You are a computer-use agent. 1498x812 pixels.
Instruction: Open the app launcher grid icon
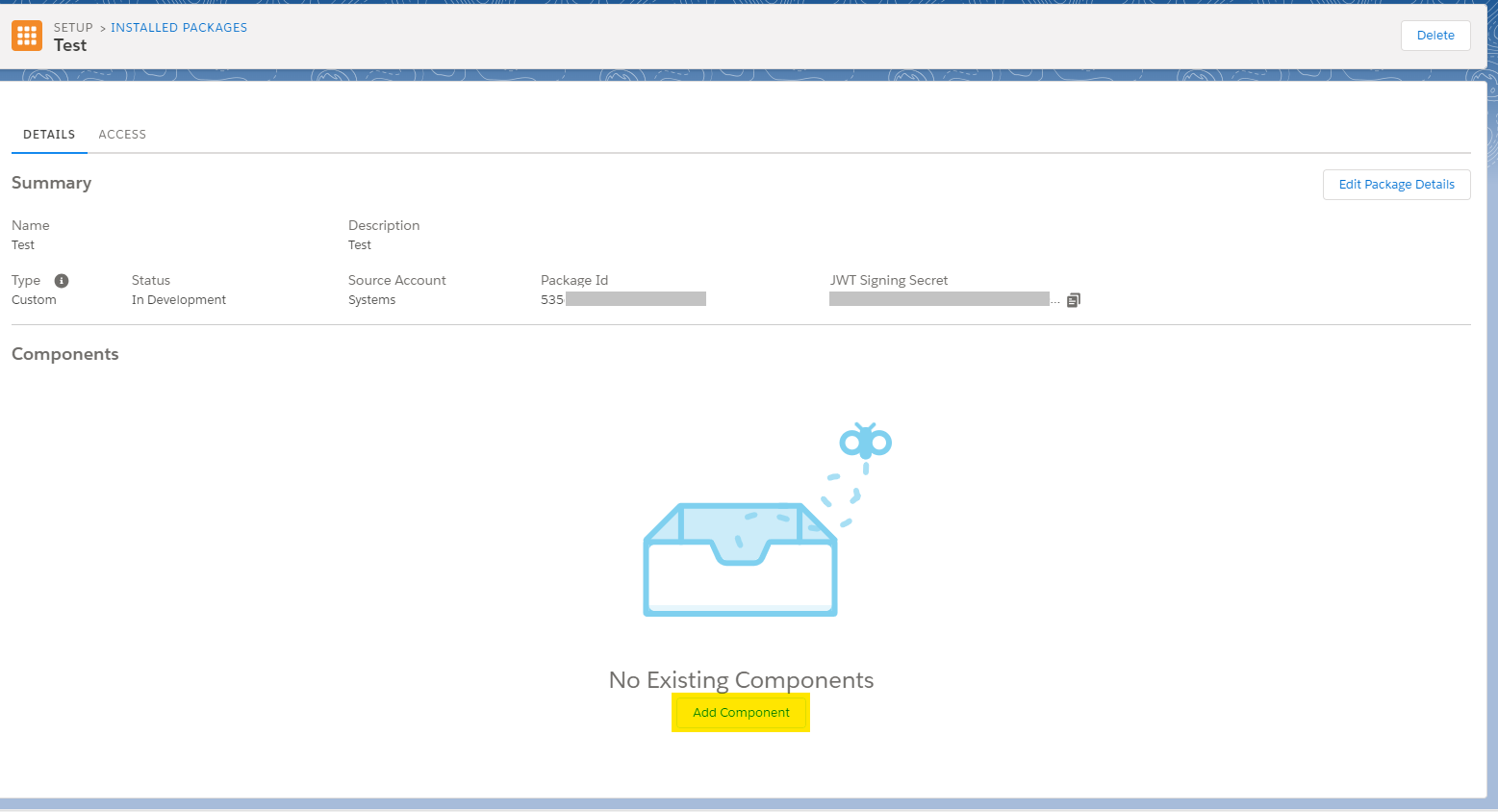point(26,36)
